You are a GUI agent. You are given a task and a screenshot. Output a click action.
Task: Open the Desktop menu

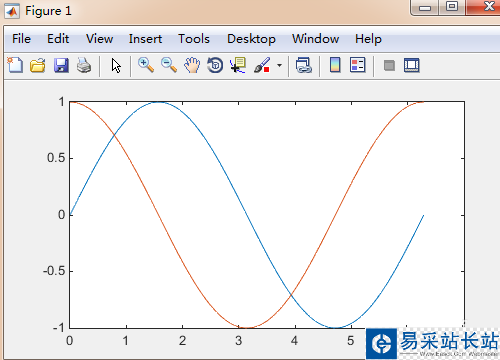[x=251, y=39]
